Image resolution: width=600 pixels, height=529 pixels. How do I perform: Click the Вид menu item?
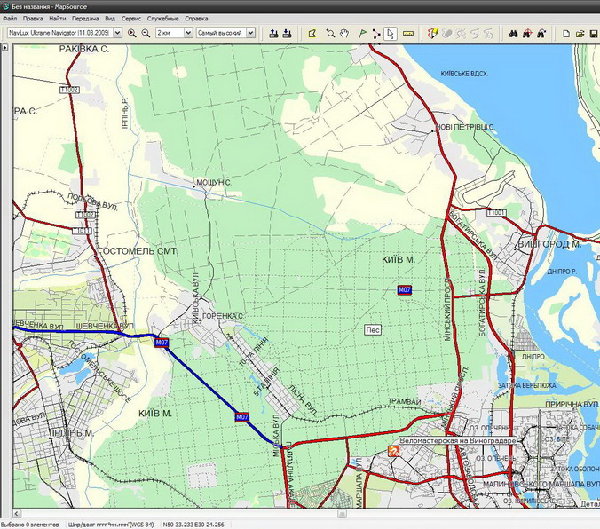110,18
